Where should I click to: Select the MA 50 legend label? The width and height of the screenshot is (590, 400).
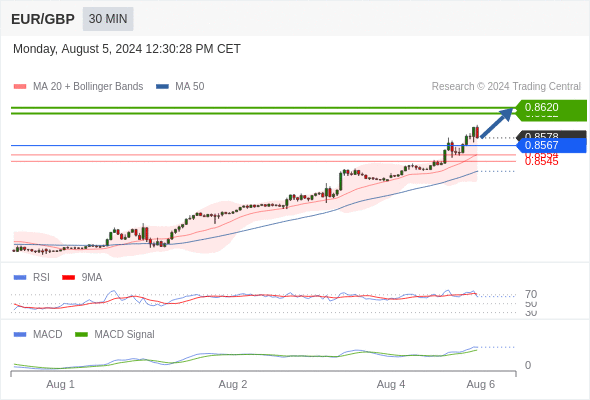190,87
